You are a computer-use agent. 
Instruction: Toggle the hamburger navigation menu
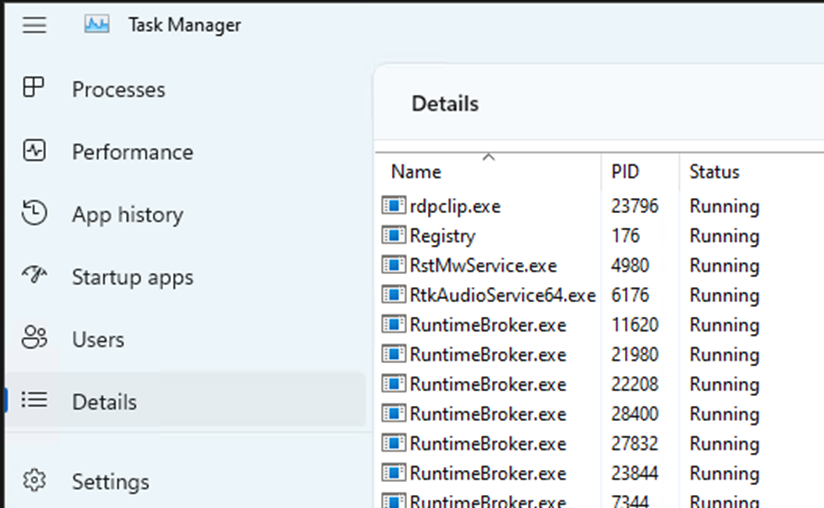pyautogui.click(x=35, y=25)
